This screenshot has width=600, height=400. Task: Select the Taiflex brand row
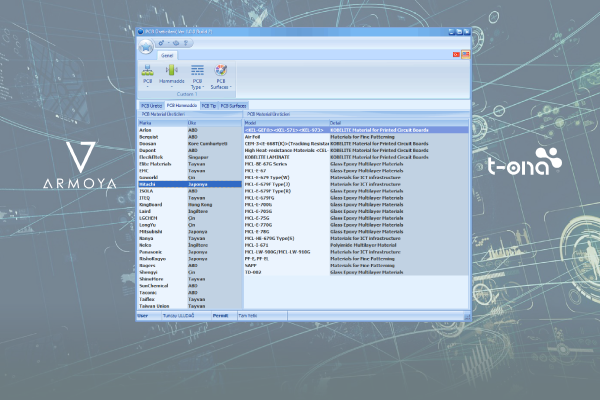click(190, 299)
